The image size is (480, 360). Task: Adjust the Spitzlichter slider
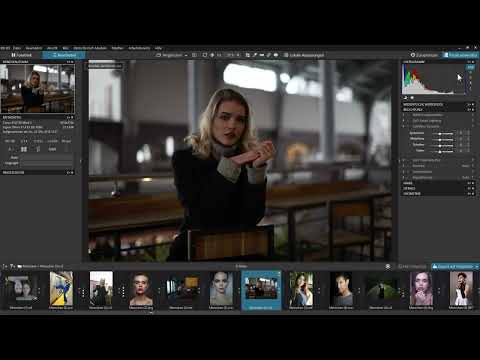click(x=443, y=133)
